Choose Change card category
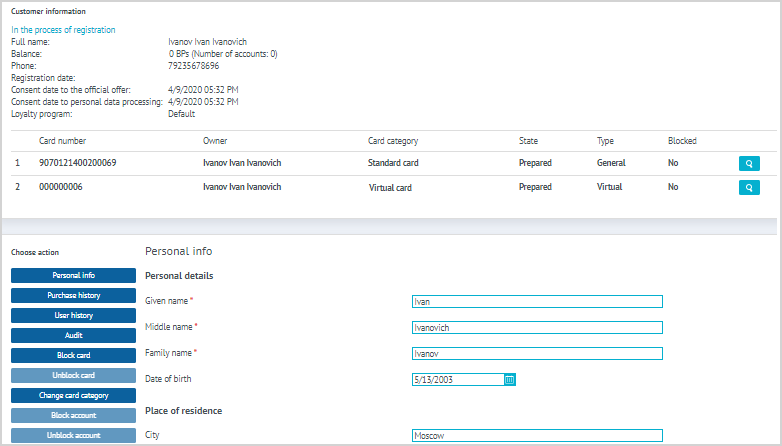The height and width of the screenshot is (446, 782). coord(73,395)
